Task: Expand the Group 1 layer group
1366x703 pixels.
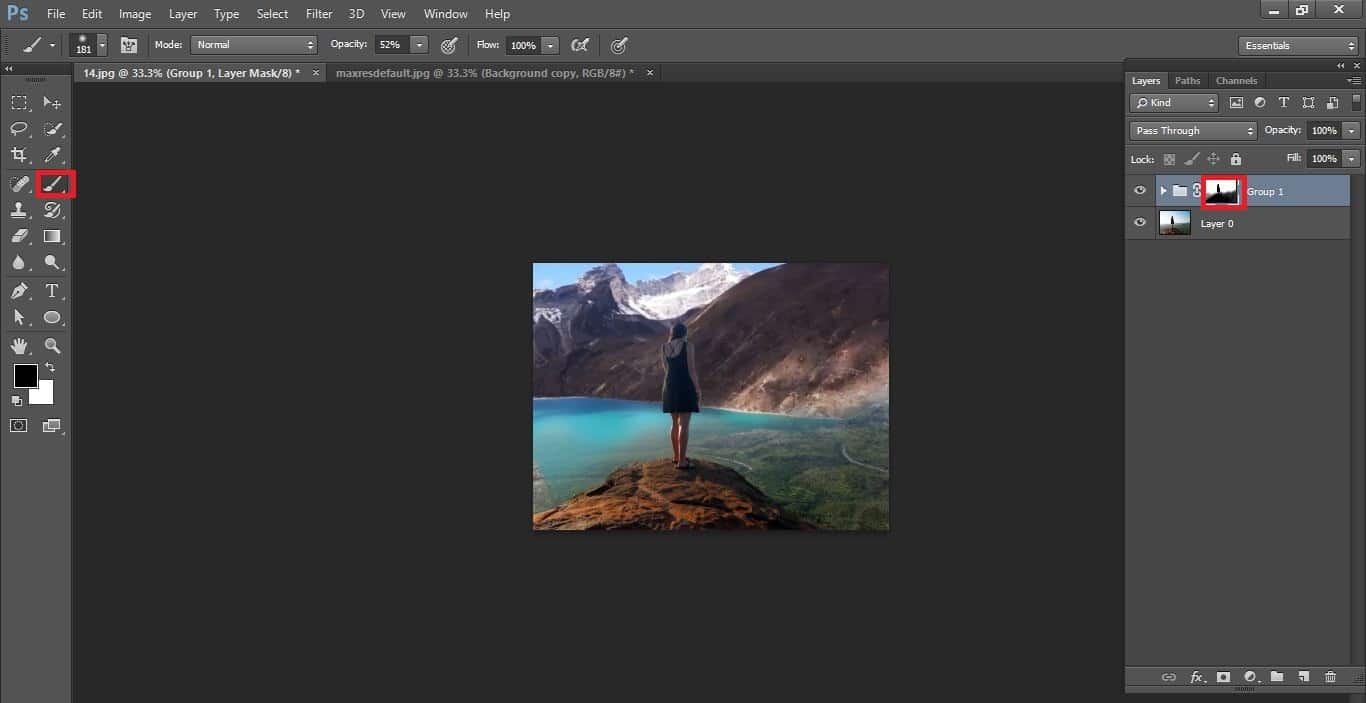Action: tap(1163, 190)
